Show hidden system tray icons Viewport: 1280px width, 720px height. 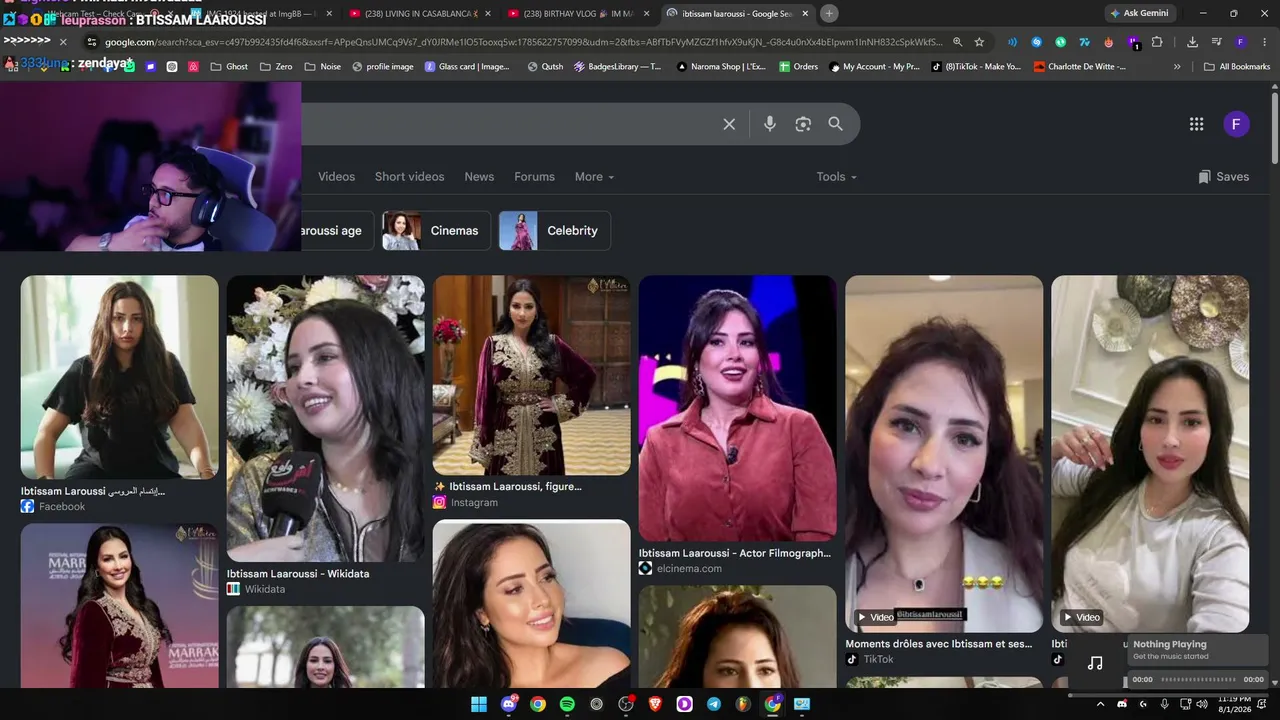(x=1100, y=704)
